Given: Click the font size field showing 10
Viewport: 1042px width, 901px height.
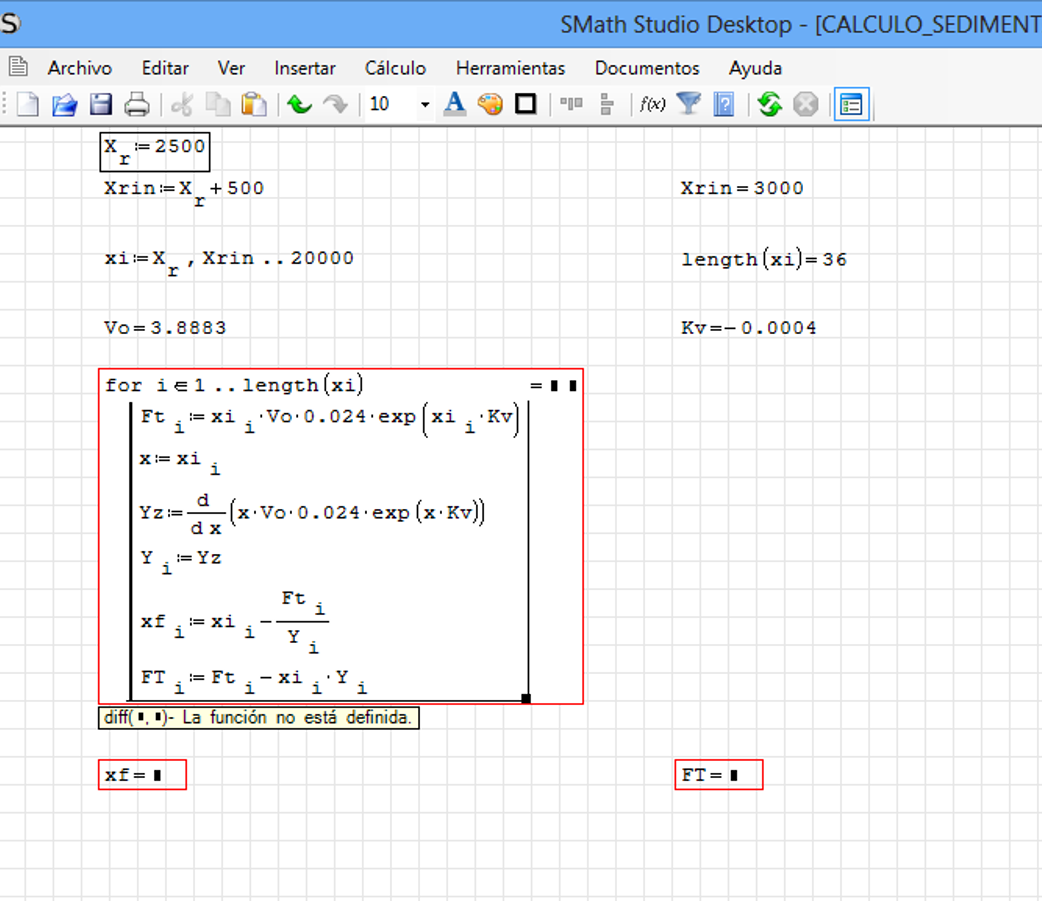Looking at the screenshot, I should (x=390, y=104).
